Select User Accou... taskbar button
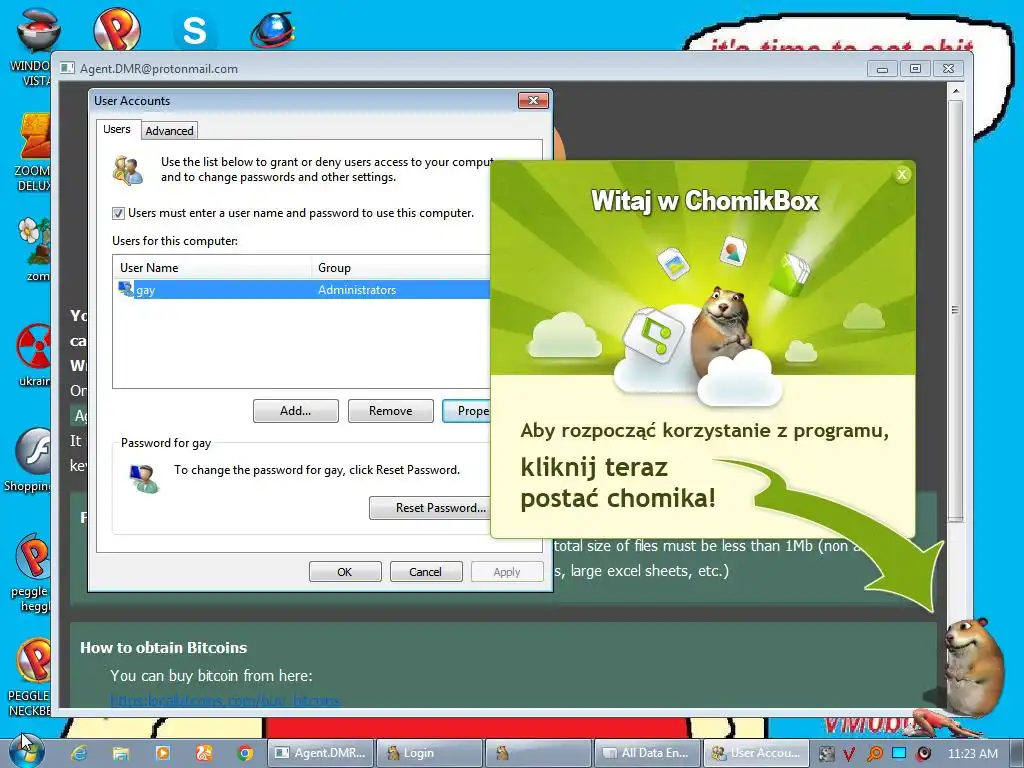The image size is (1024, 768). tap(756, 753)
